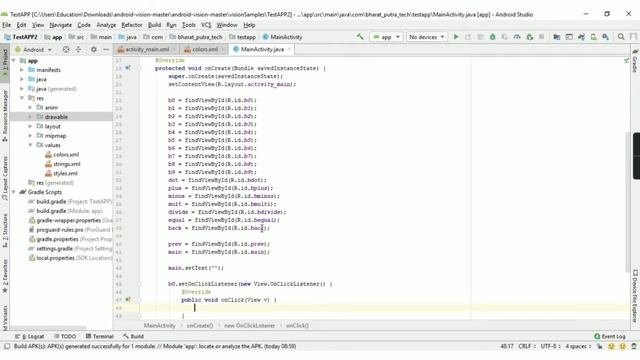Click the override gutter icon beside onClick
This screenshot has height=360, width=640.
pos(128,300)
